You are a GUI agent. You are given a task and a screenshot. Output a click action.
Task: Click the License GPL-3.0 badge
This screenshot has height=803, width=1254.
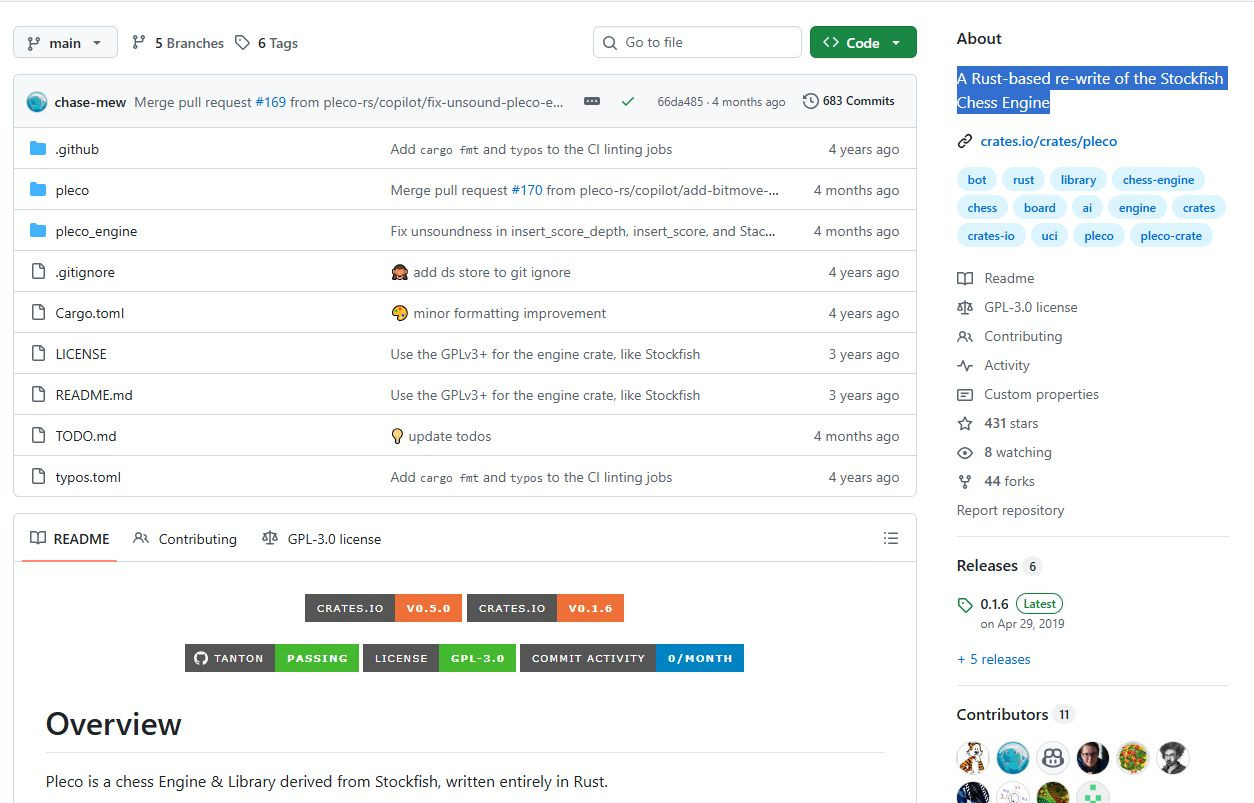[439, 658]
